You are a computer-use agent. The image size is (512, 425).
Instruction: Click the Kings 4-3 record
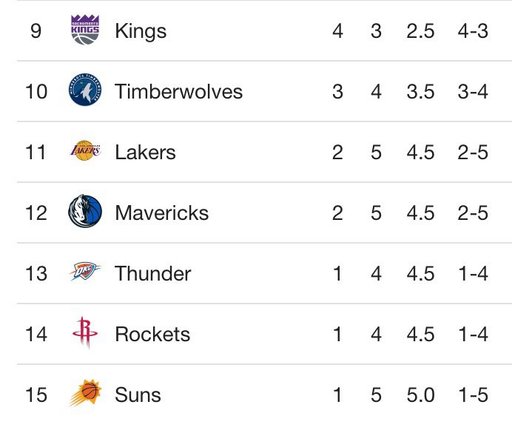pos(473,31)
